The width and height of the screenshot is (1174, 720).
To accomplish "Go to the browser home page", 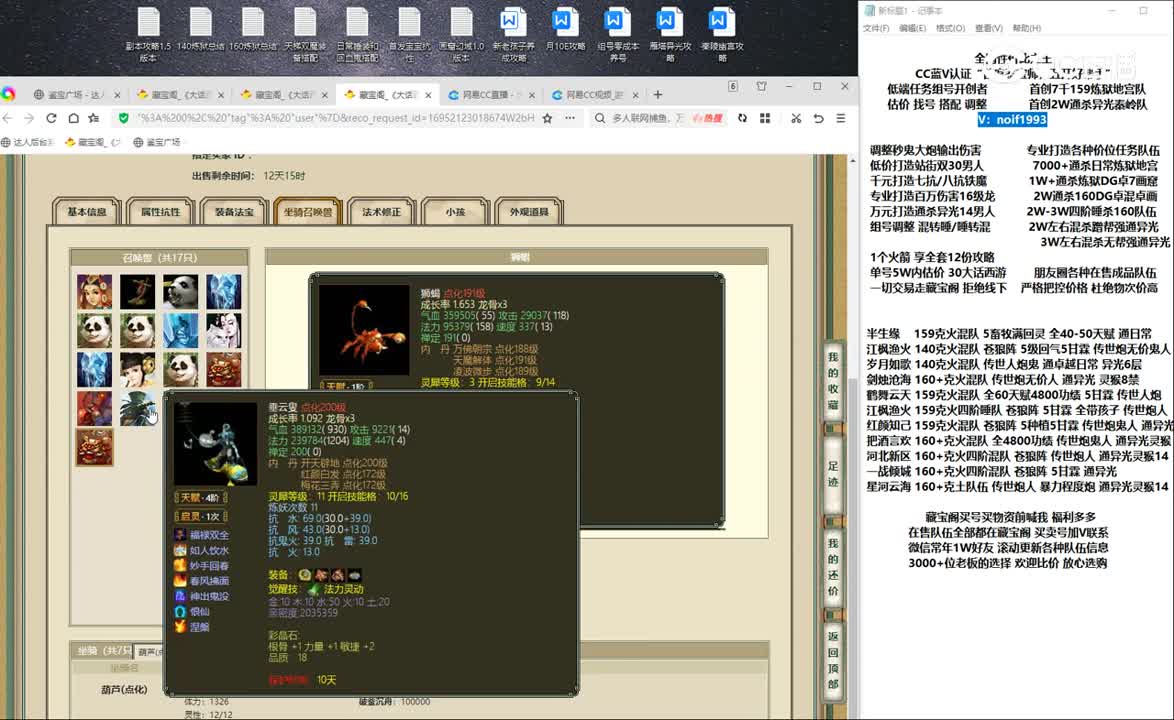I will (73, 118).
